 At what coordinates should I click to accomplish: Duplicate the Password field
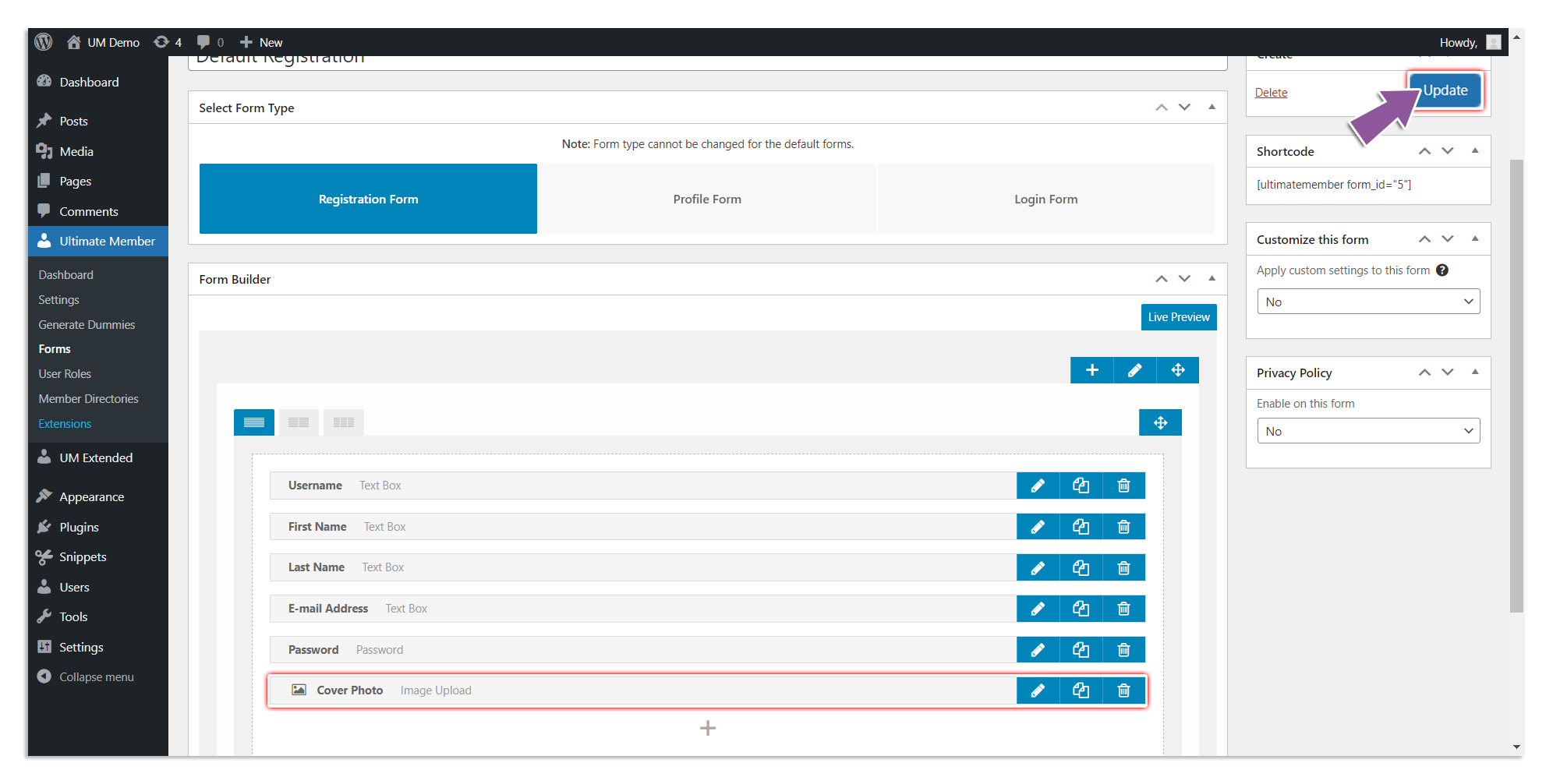point(1081,650)
